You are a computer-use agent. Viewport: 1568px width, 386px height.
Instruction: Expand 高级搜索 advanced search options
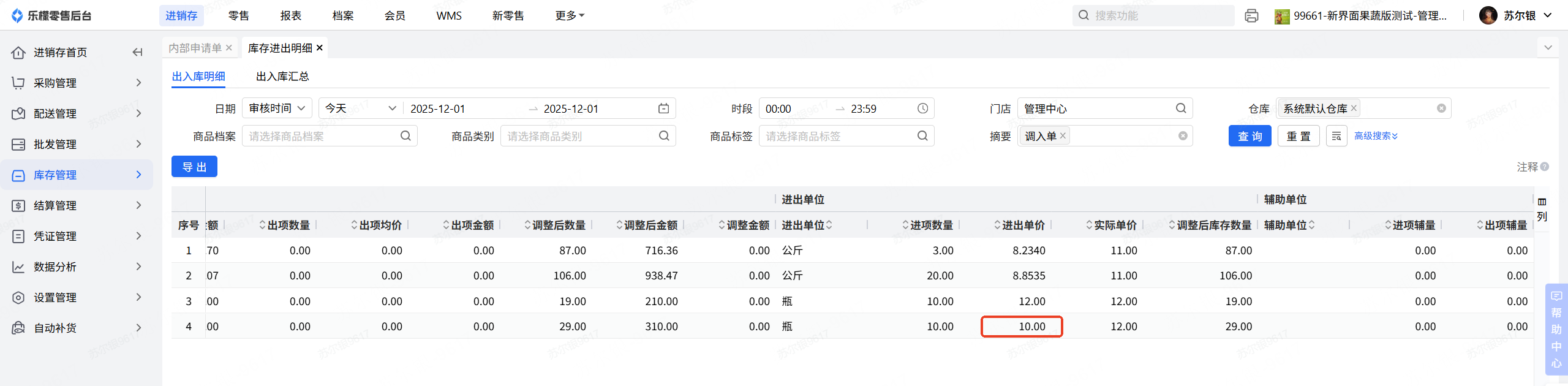1376,136
